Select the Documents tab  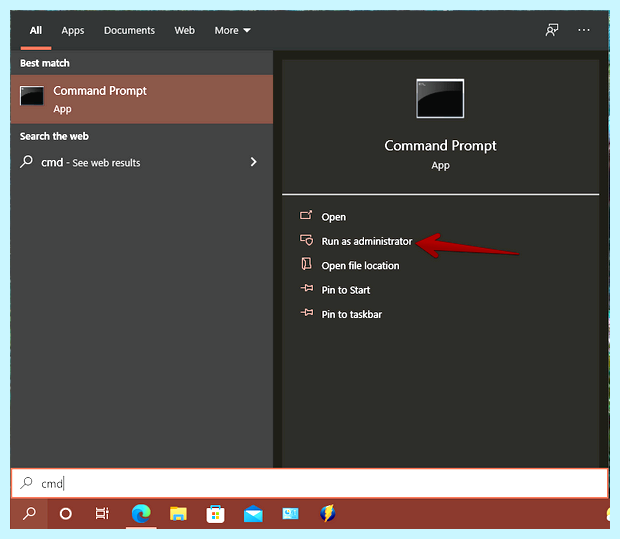click(129, 30)
